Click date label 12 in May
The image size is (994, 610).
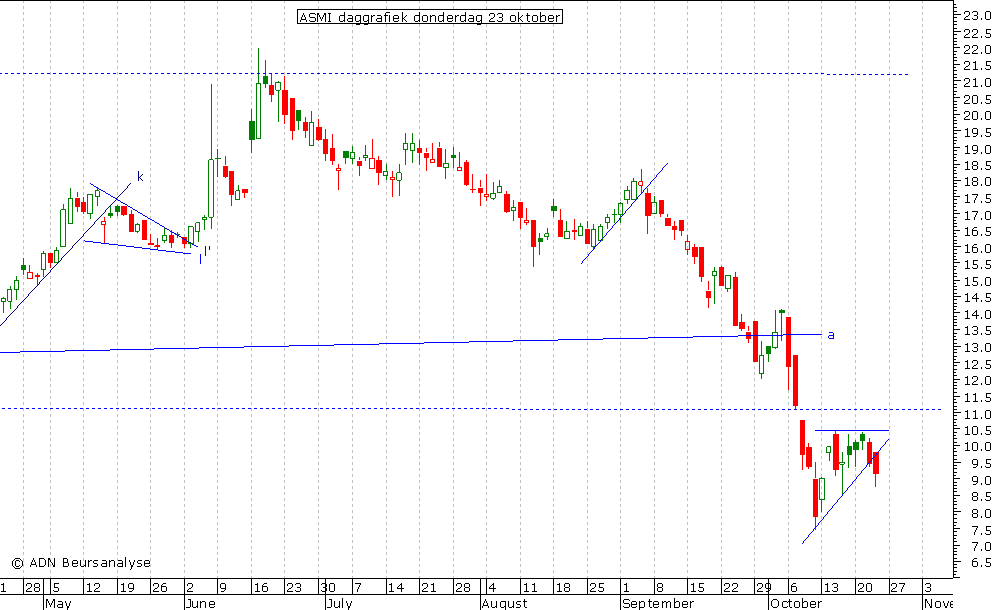93,588
